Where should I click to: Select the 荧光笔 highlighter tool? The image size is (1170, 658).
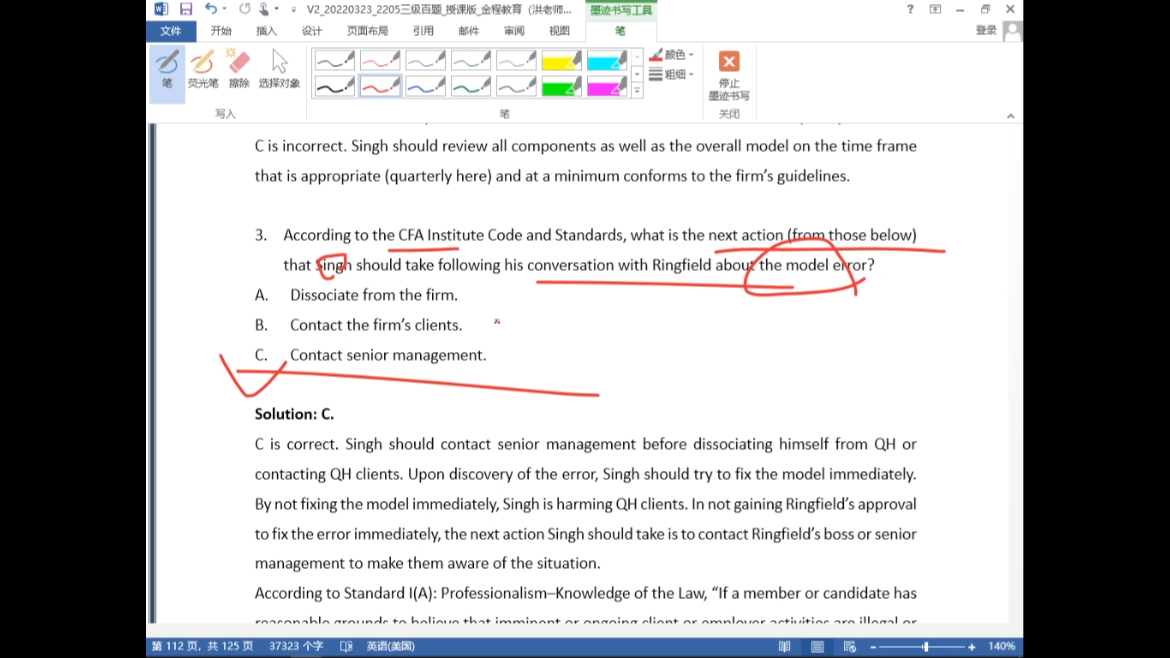[202, 70]
